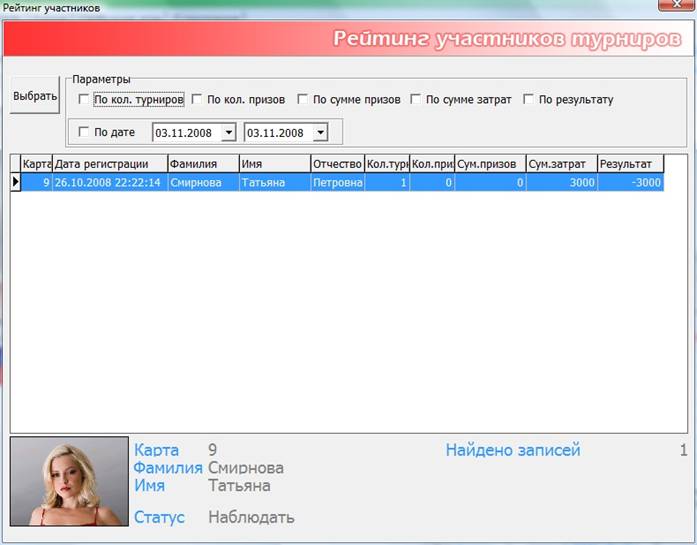This screenshot has height=545, width=697.
Task: Click the Отчество column header
Action: tap(336, 164)
